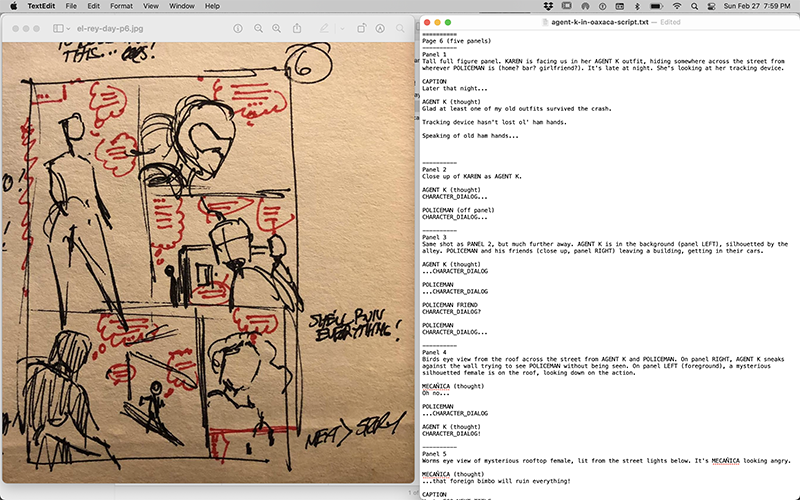Click the Preview search magnifier
Image resolution: width=800 pixels, height=500 pixels.
click(400, 29)
